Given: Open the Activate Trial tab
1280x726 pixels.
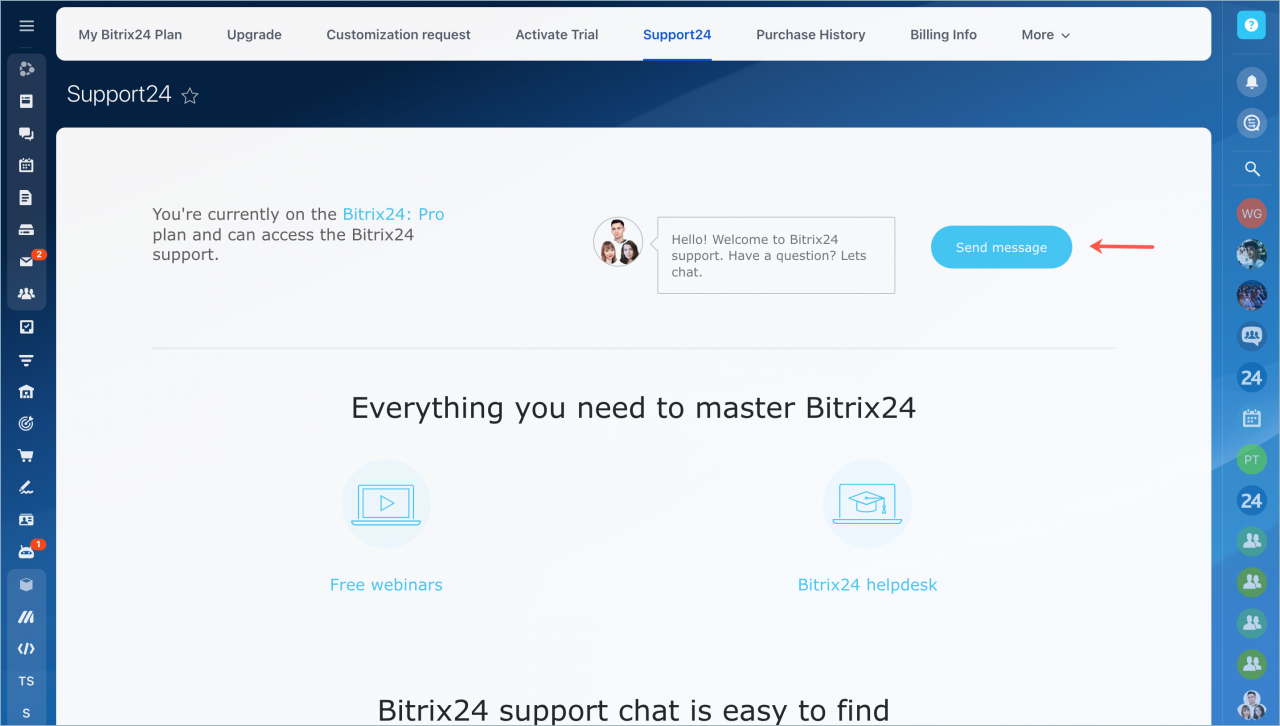Looking at the screenshot, I should (x=557, y=34).
